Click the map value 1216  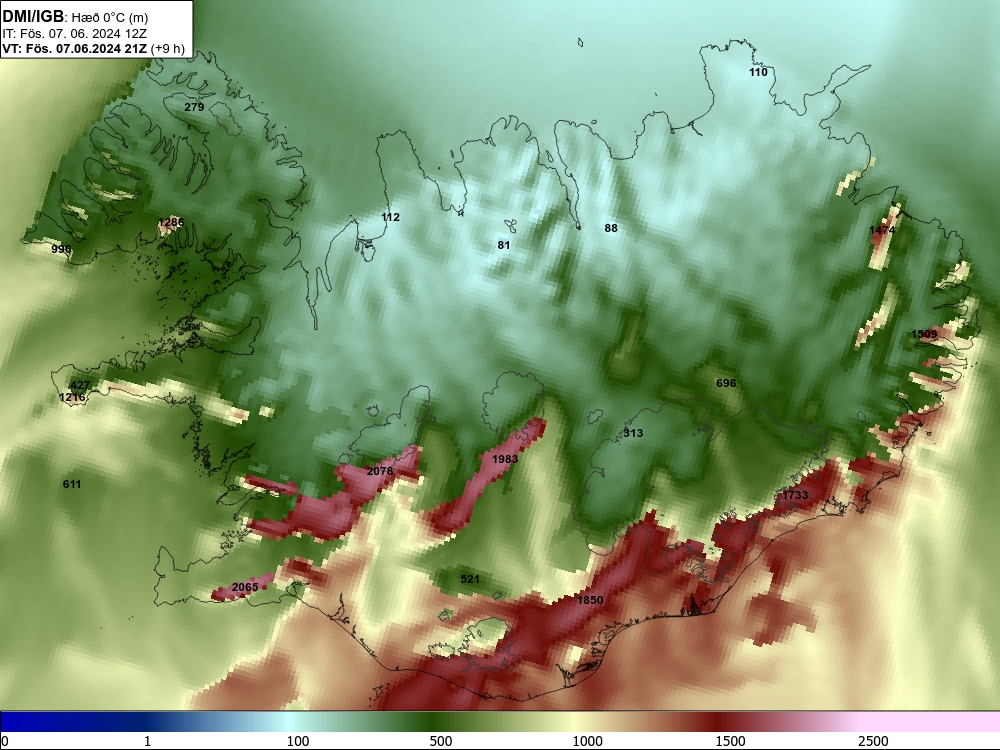tap(72, 397)
